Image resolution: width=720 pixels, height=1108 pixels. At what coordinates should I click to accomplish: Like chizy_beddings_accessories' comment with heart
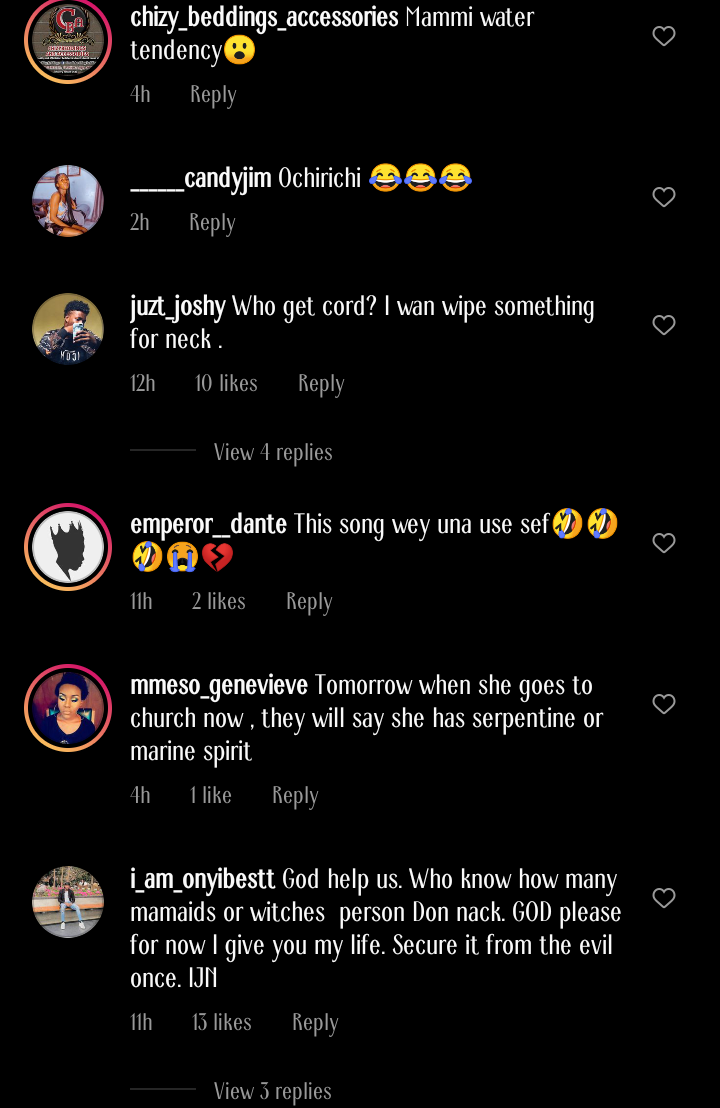tap(664, 37)
